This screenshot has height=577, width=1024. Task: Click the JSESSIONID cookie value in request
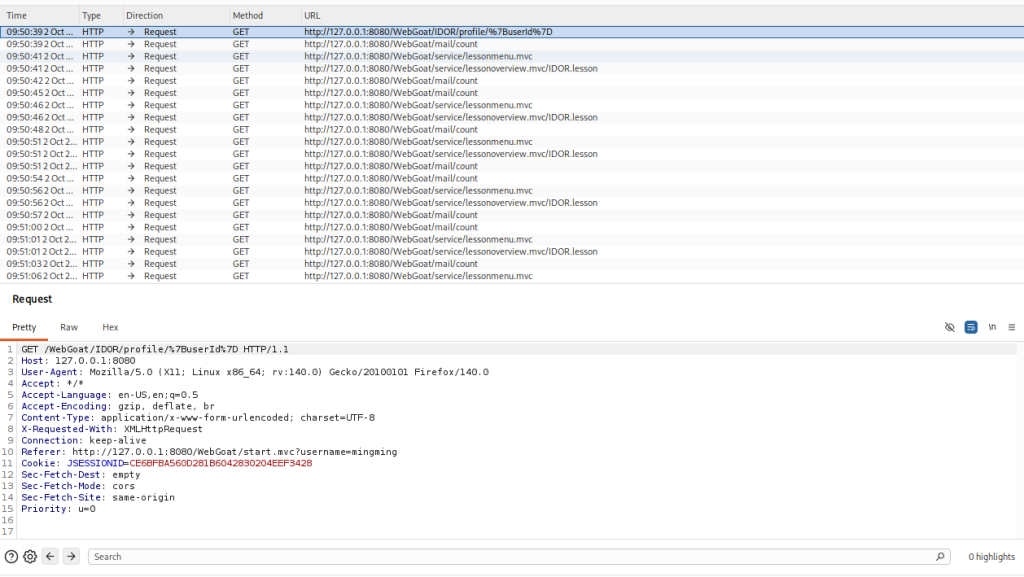coord(221,463)
